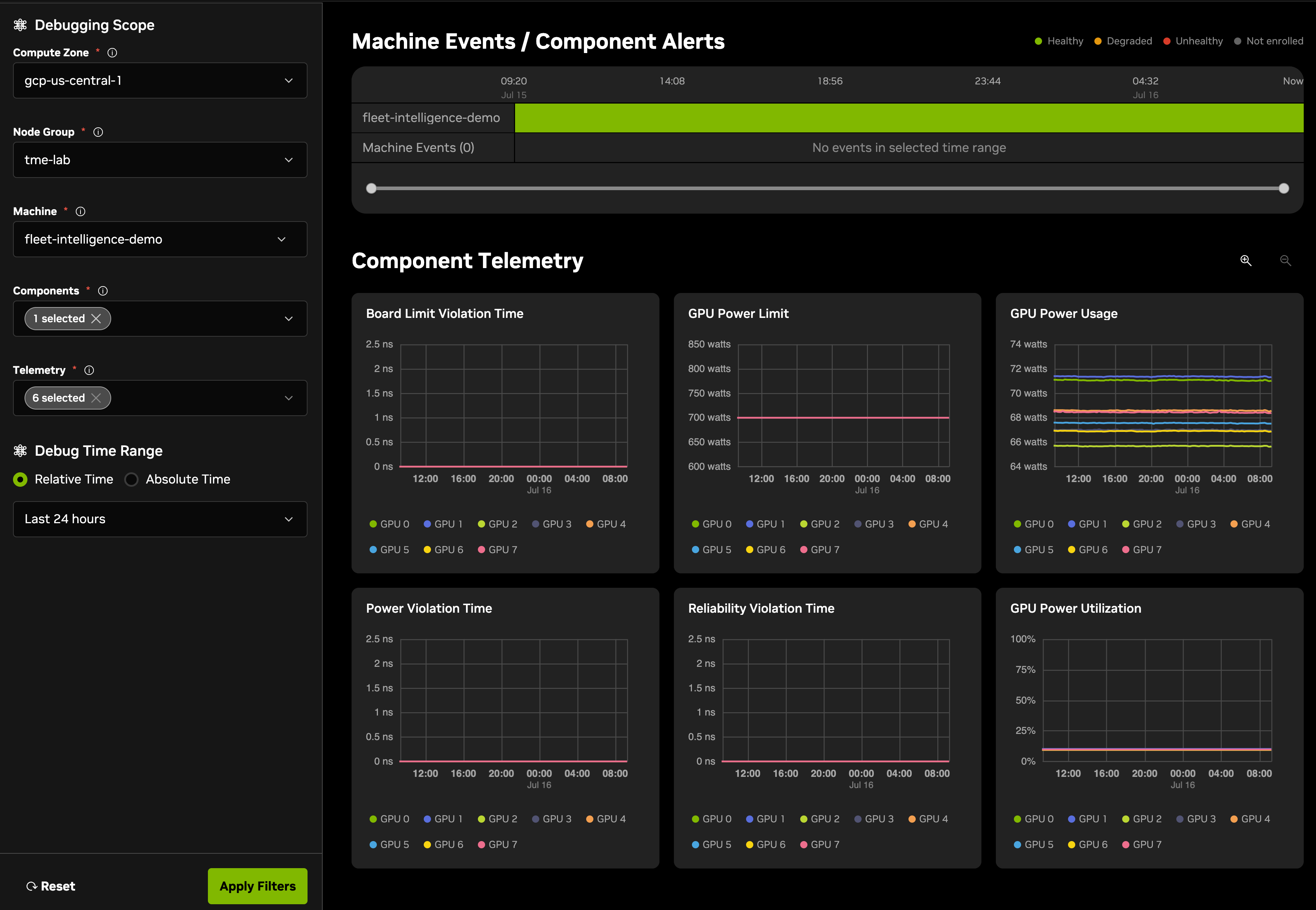Click the Debugging Scope header icon
The image size is (1316, 910).
click(21, 25)
